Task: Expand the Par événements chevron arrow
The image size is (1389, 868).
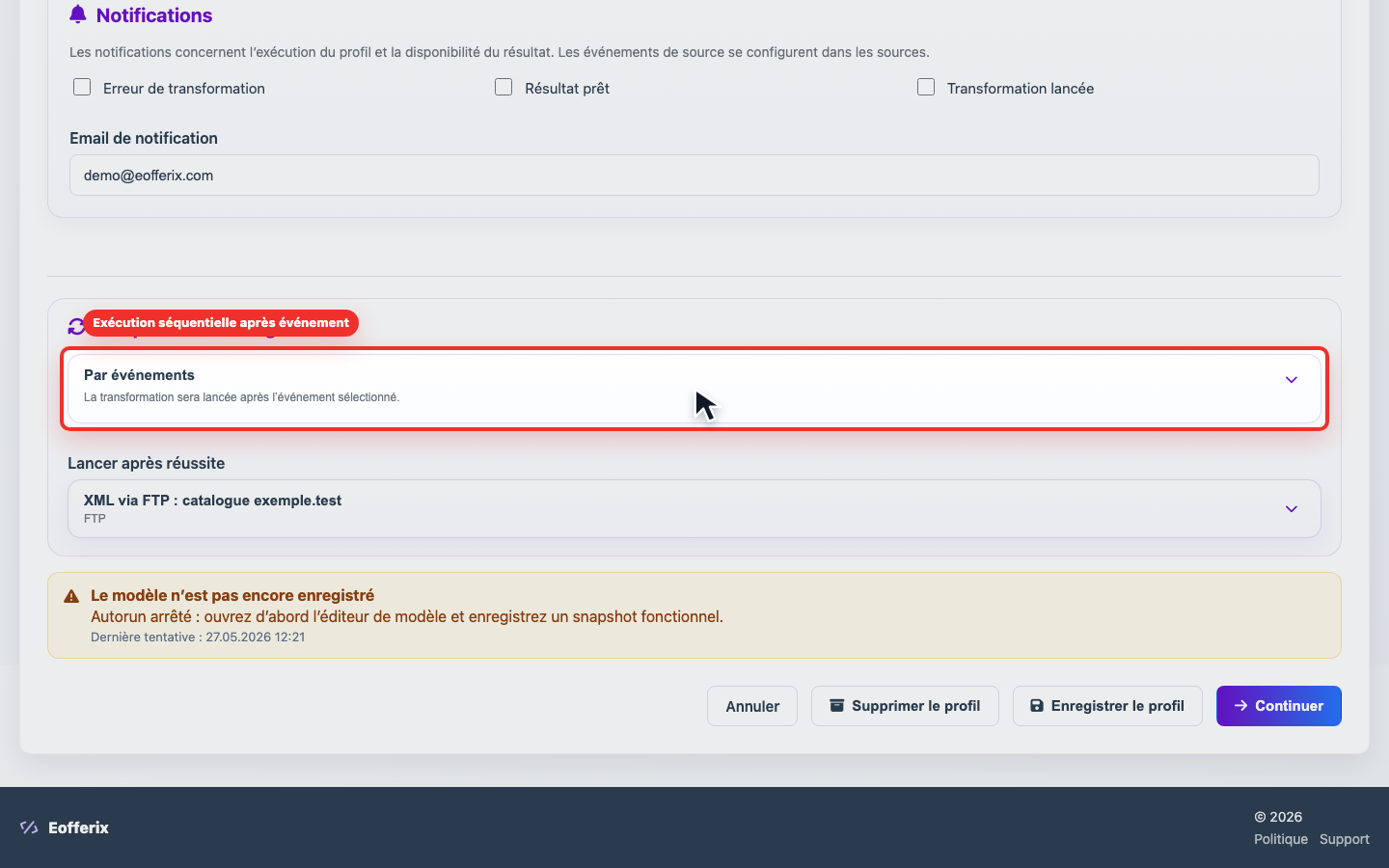Action: pos(1292,380)
